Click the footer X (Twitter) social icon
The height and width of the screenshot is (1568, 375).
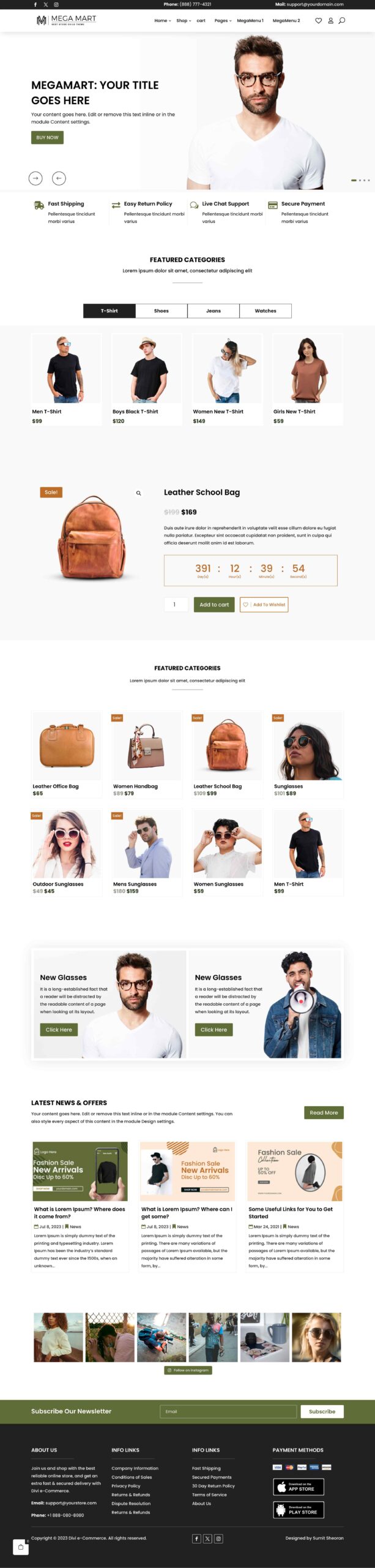[x=207, y=1538]
